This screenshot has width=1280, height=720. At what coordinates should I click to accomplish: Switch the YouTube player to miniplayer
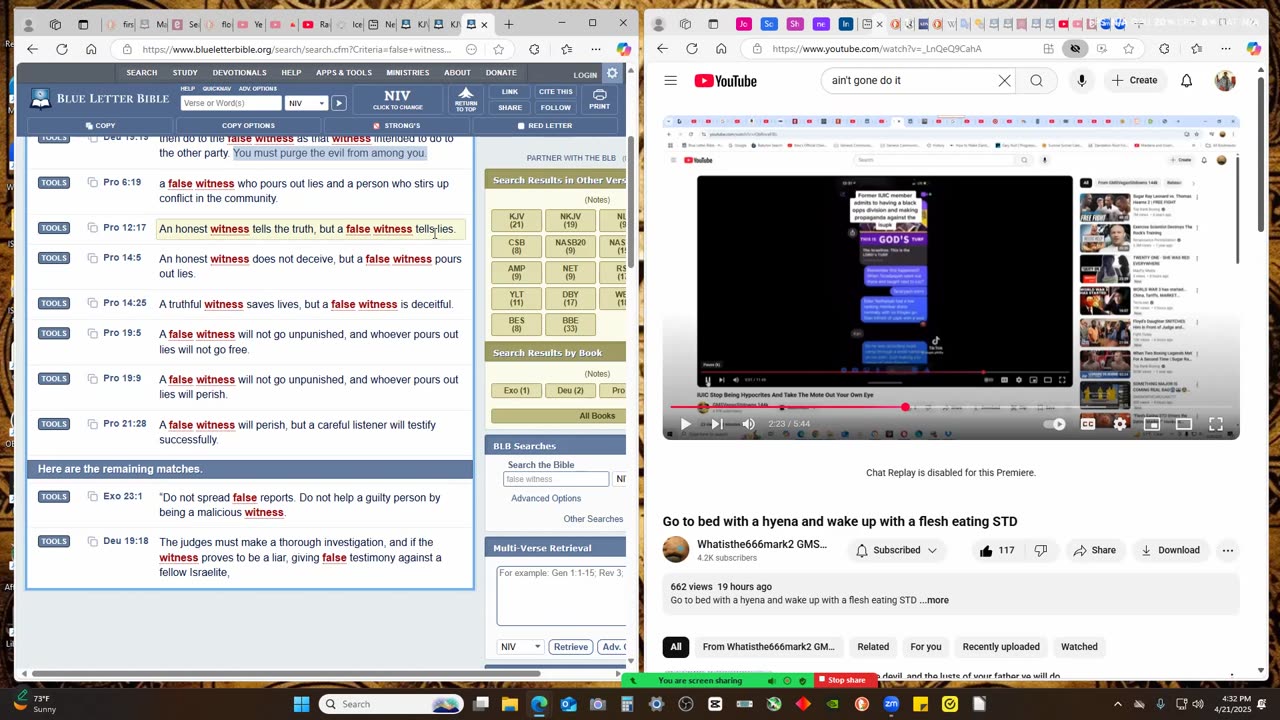(x=1152, y=424)
